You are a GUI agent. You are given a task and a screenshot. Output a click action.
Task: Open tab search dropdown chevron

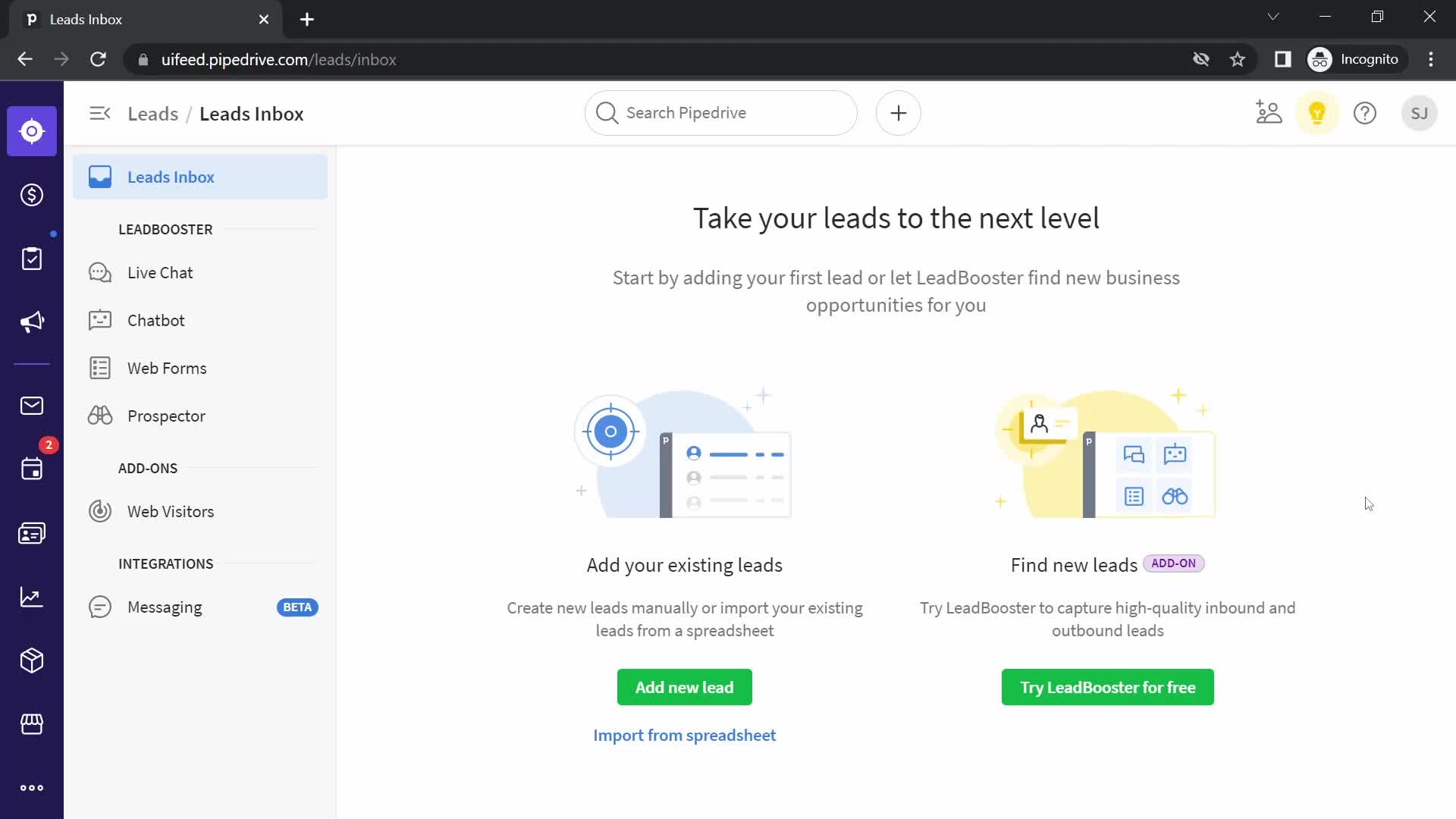[1273, 17]
